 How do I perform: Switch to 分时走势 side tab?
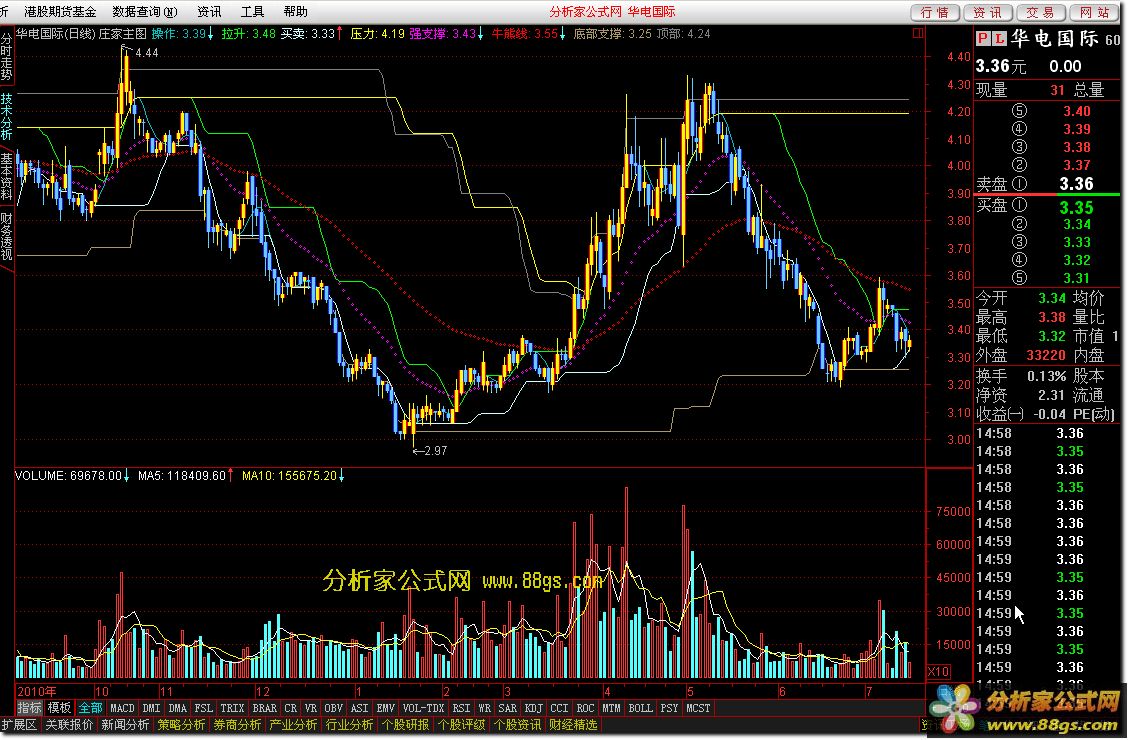[6, 58]
